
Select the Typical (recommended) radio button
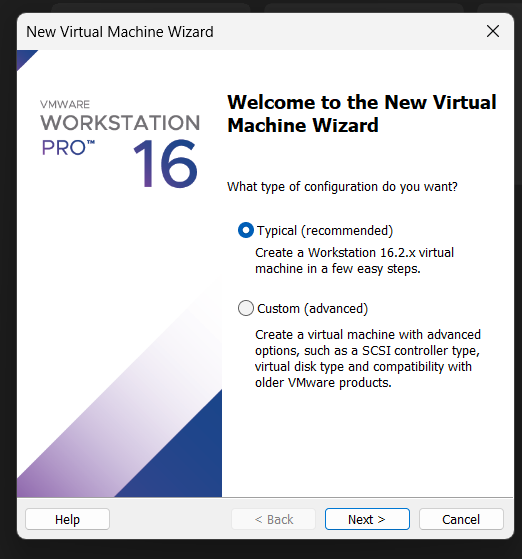(246, 230)
